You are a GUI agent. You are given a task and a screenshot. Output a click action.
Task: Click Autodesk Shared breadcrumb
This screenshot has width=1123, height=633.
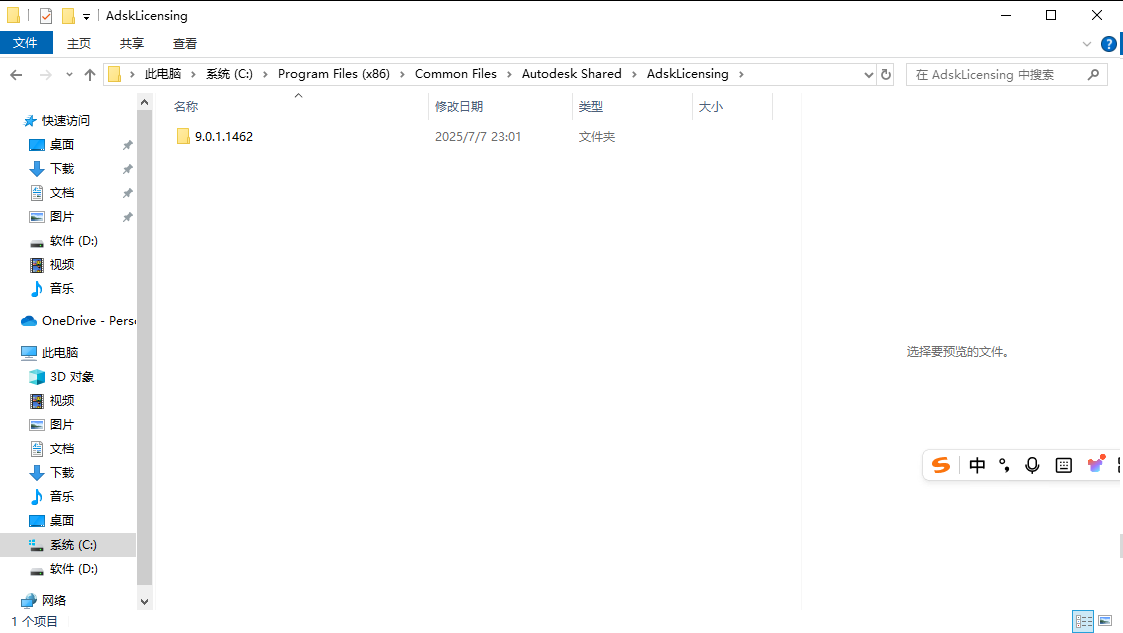click(x=572, y=74)
